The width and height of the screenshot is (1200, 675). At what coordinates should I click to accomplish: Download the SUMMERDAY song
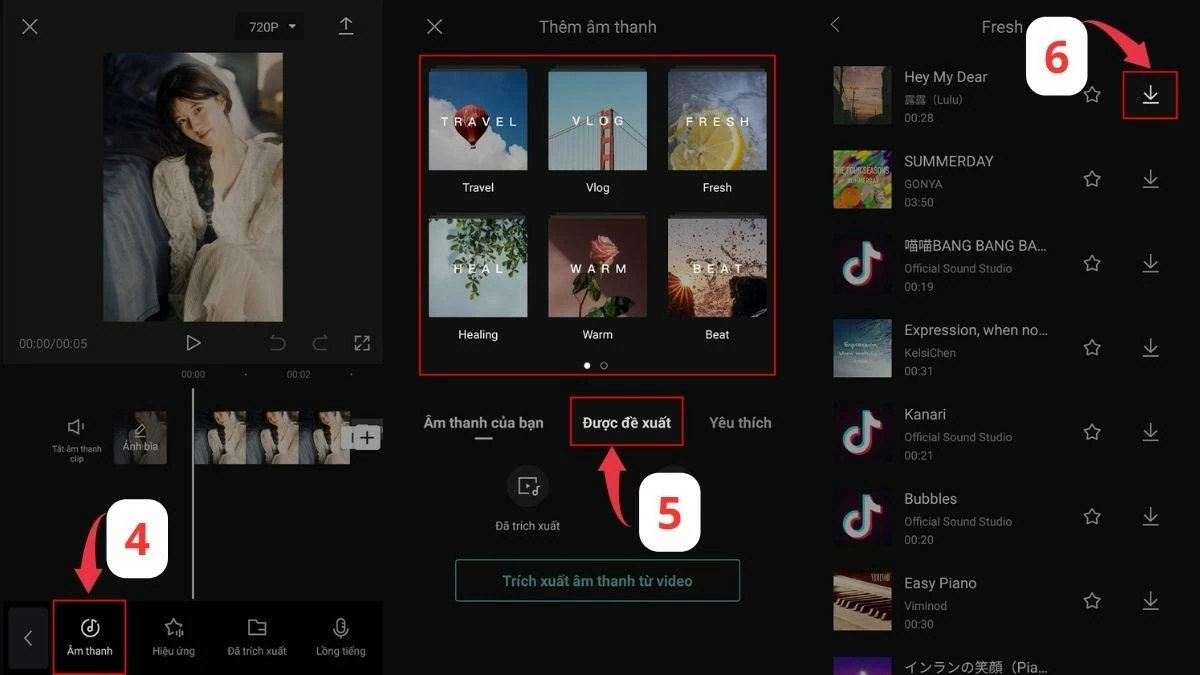pos(1150,179)
